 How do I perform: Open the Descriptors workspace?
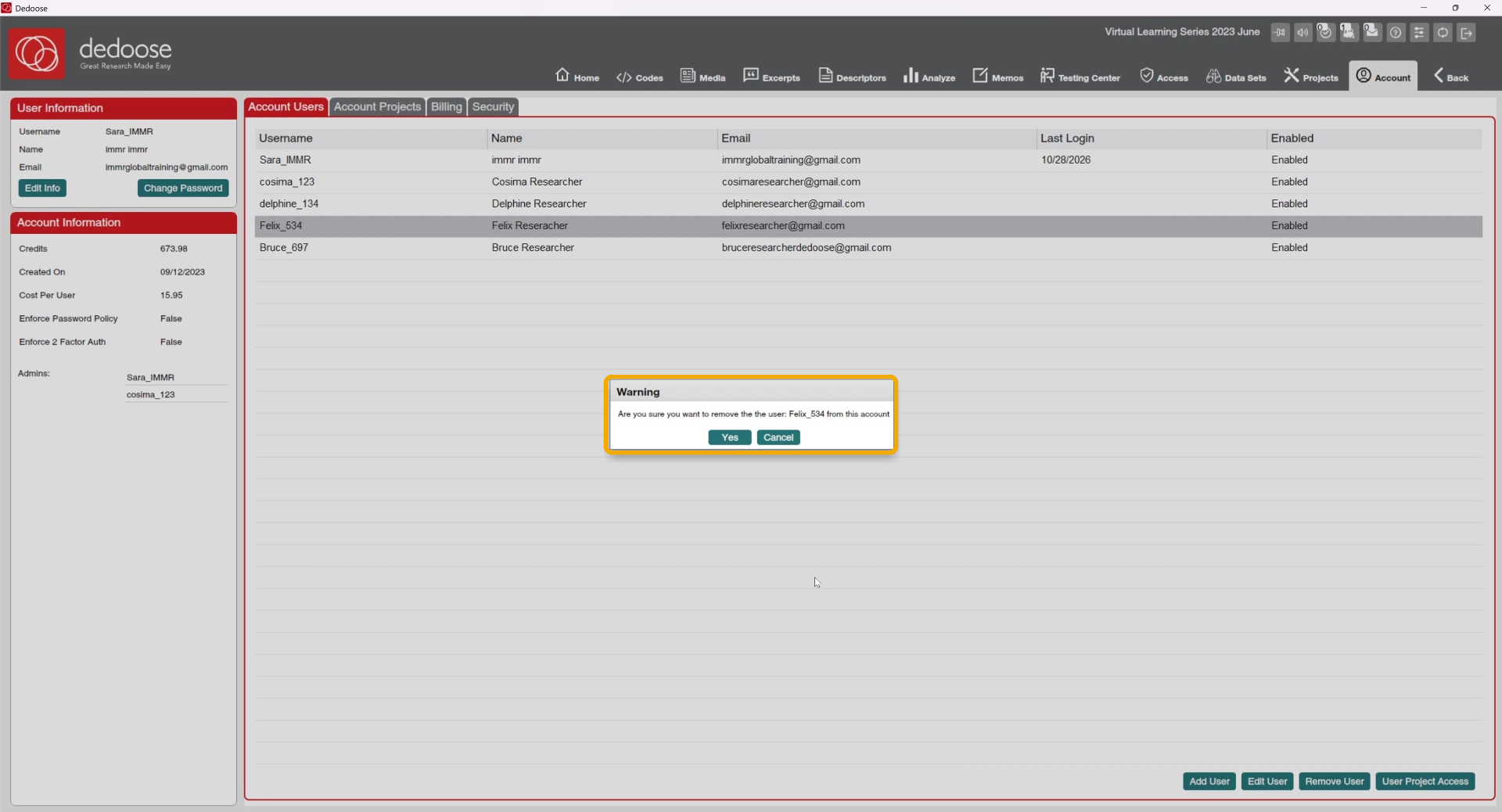(852, 76)
